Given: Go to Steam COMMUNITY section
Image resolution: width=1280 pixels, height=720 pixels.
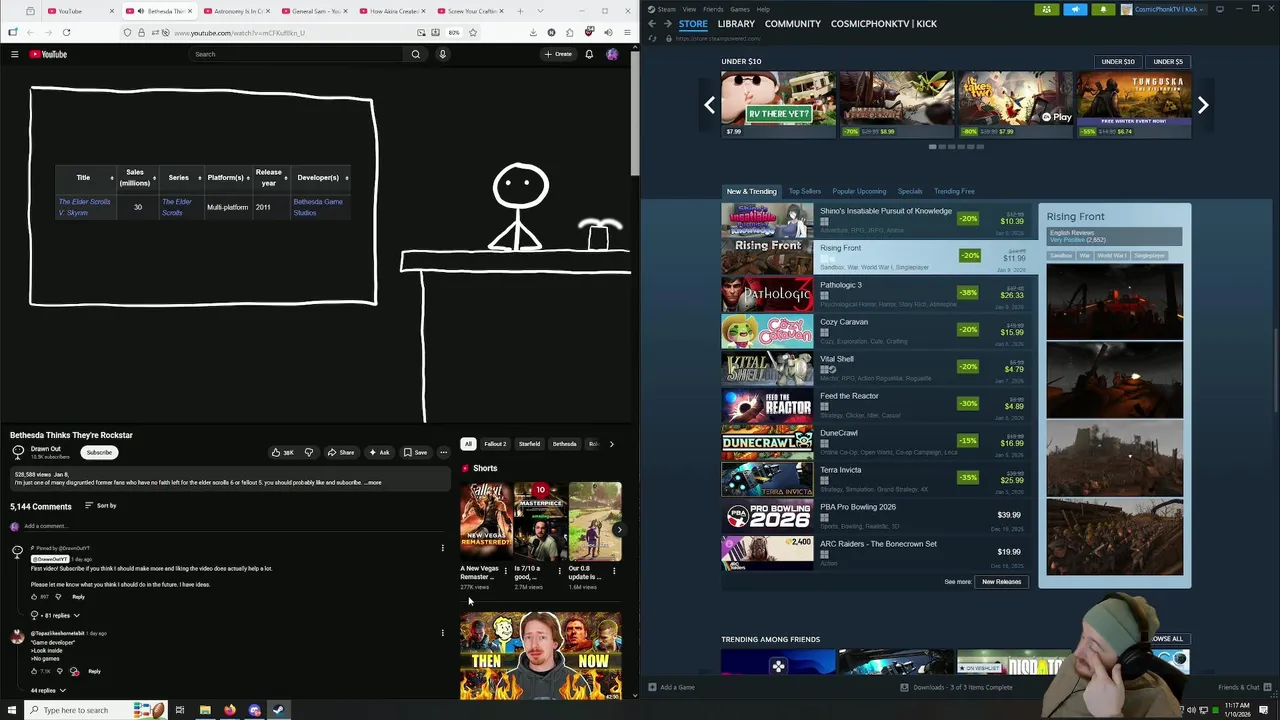Looking at the screenshot, I should point(793,24).
